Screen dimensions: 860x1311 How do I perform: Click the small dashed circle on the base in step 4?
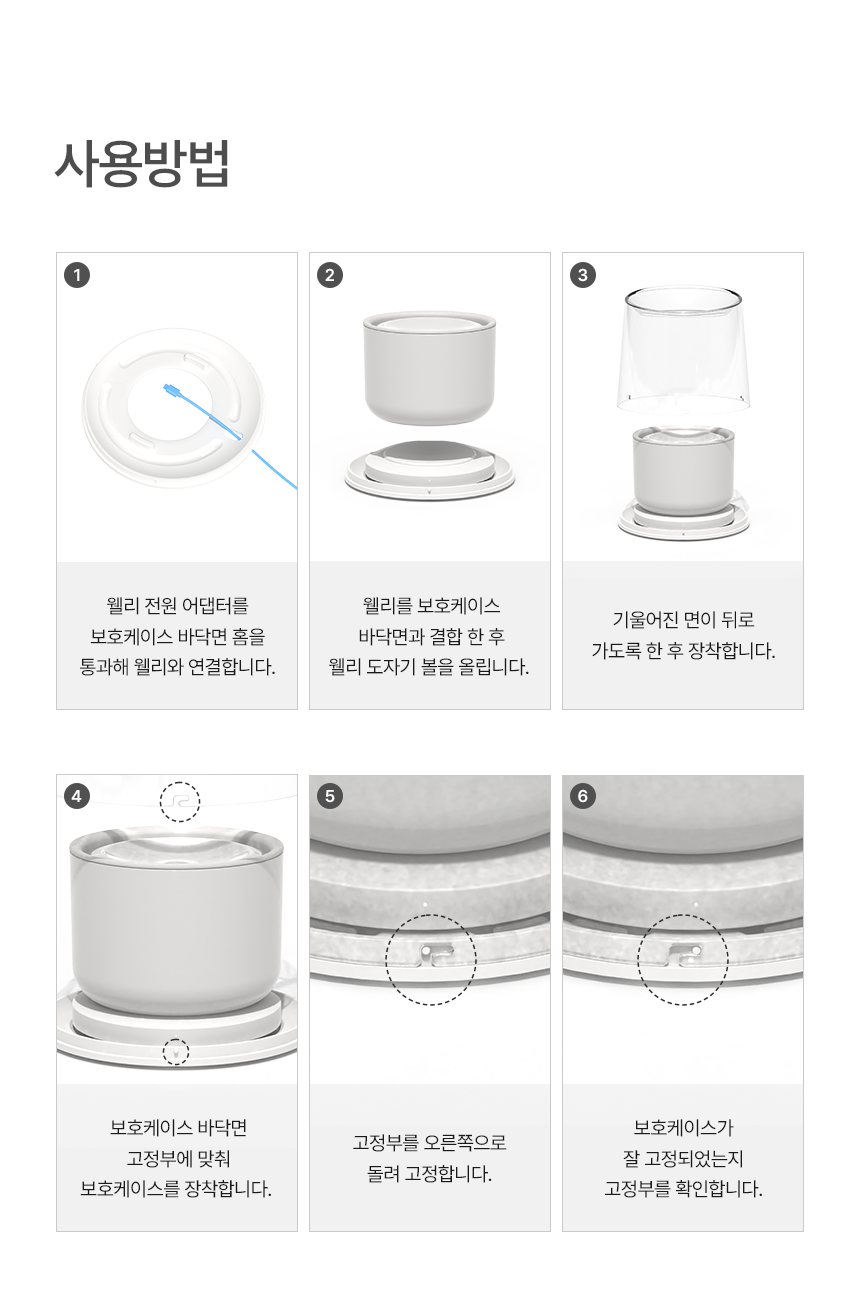tap(176, 1051)
